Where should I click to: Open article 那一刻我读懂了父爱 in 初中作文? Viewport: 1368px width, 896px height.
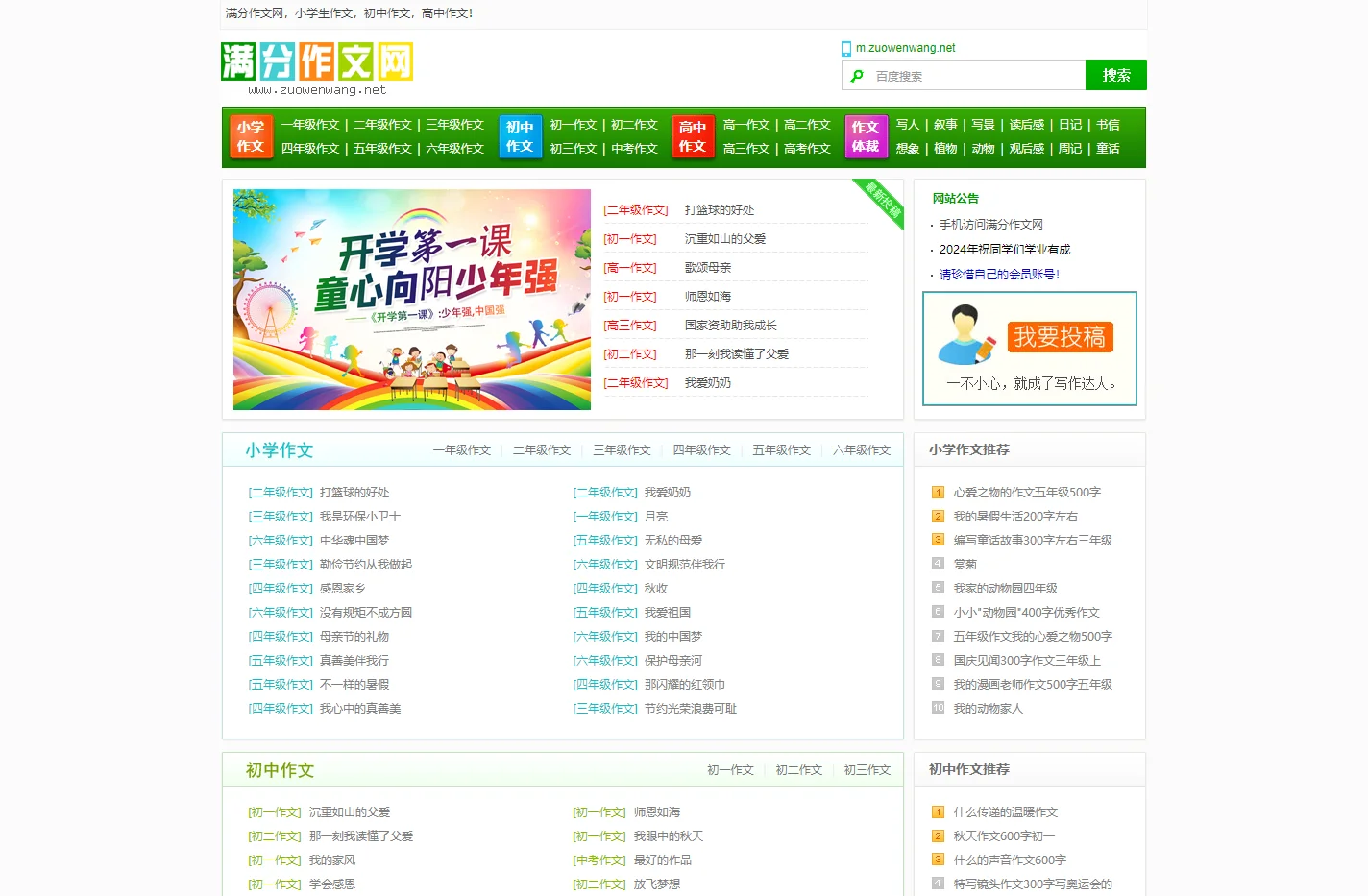[x=361, y=836]
